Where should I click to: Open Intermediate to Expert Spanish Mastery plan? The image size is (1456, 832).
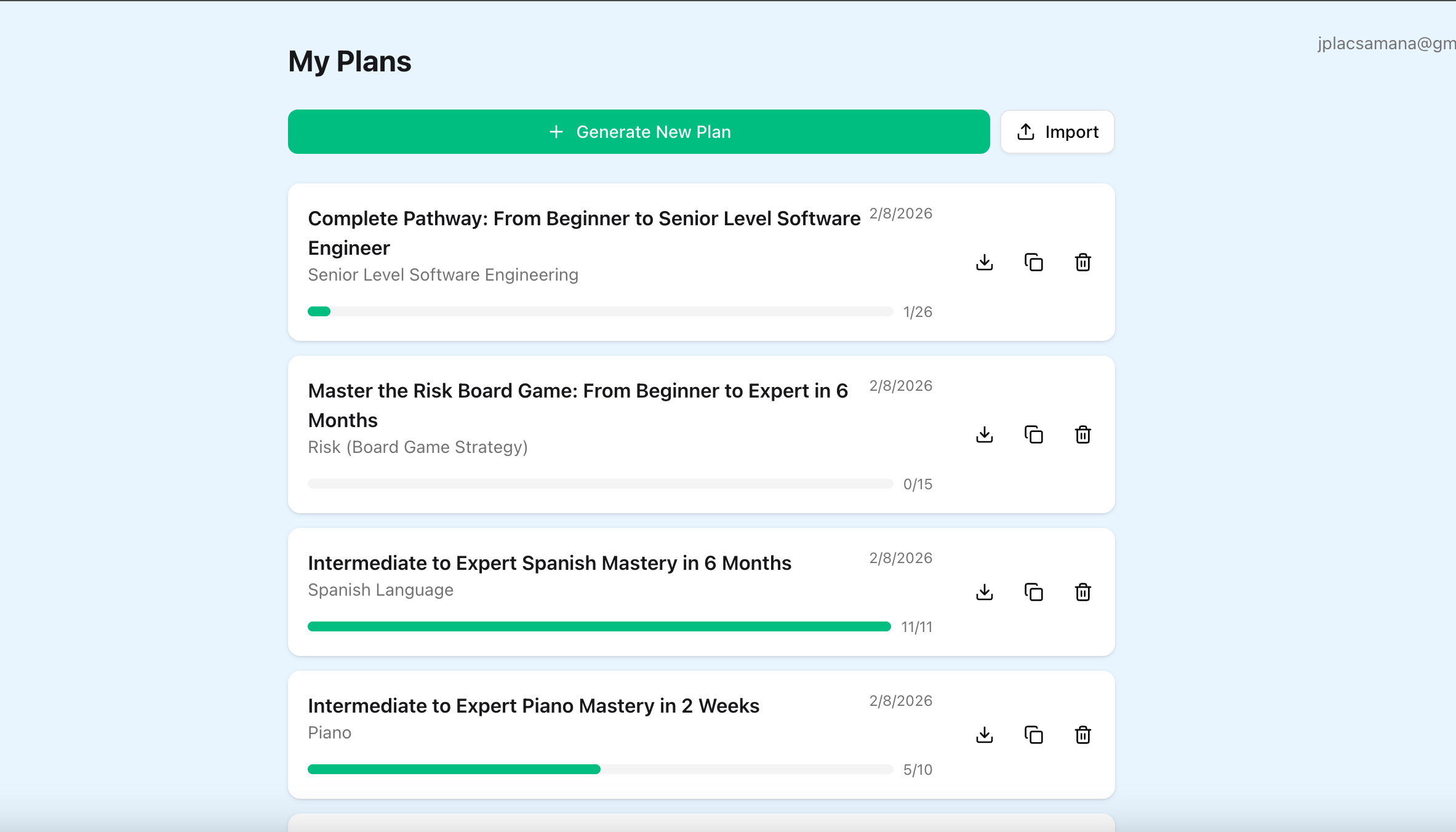coord(549,563)
